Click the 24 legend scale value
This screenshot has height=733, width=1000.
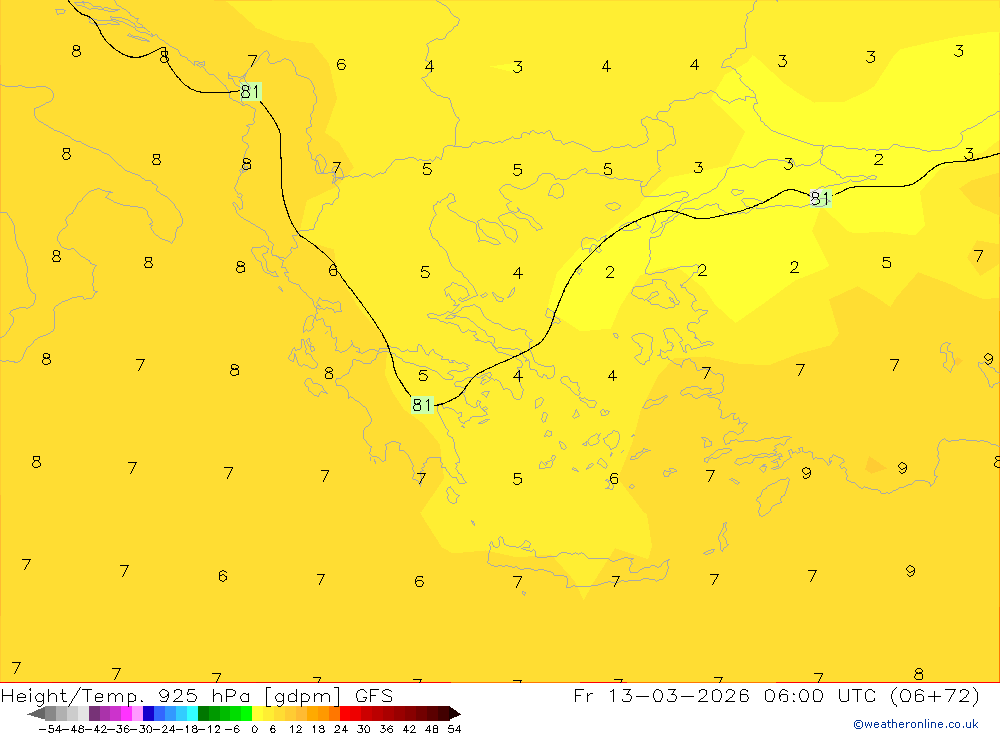tap(341, 729)
